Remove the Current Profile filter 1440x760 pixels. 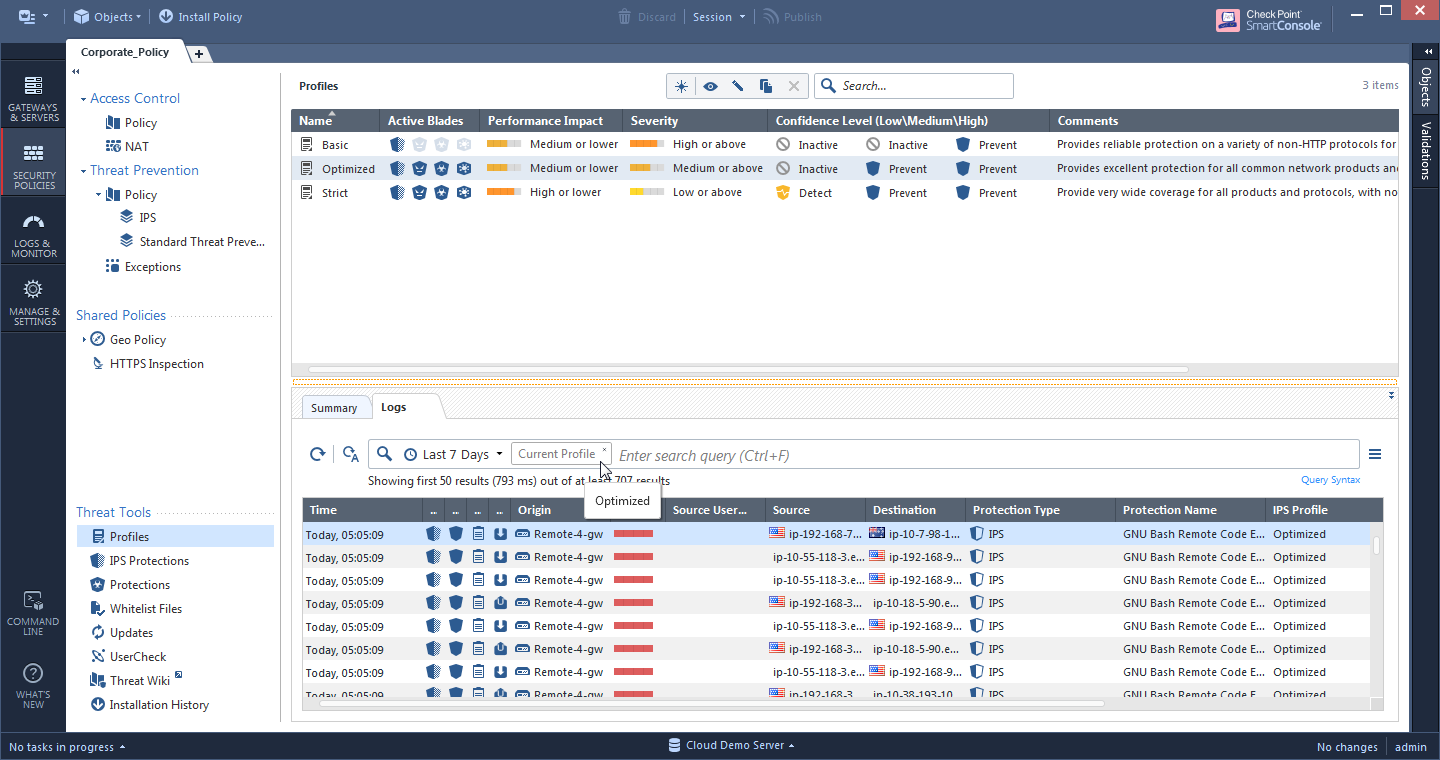pyautogui.click(x=604, y=449)
